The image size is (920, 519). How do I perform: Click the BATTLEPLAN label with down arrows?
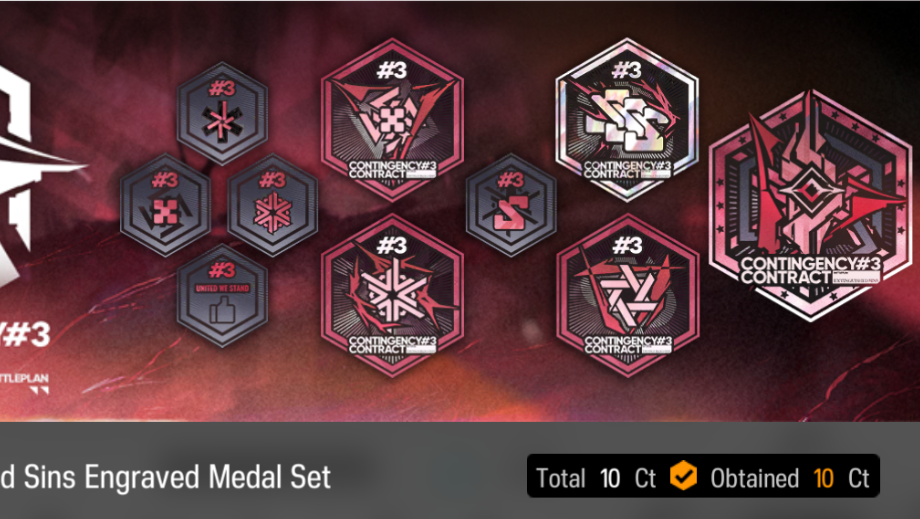[24, 383]
